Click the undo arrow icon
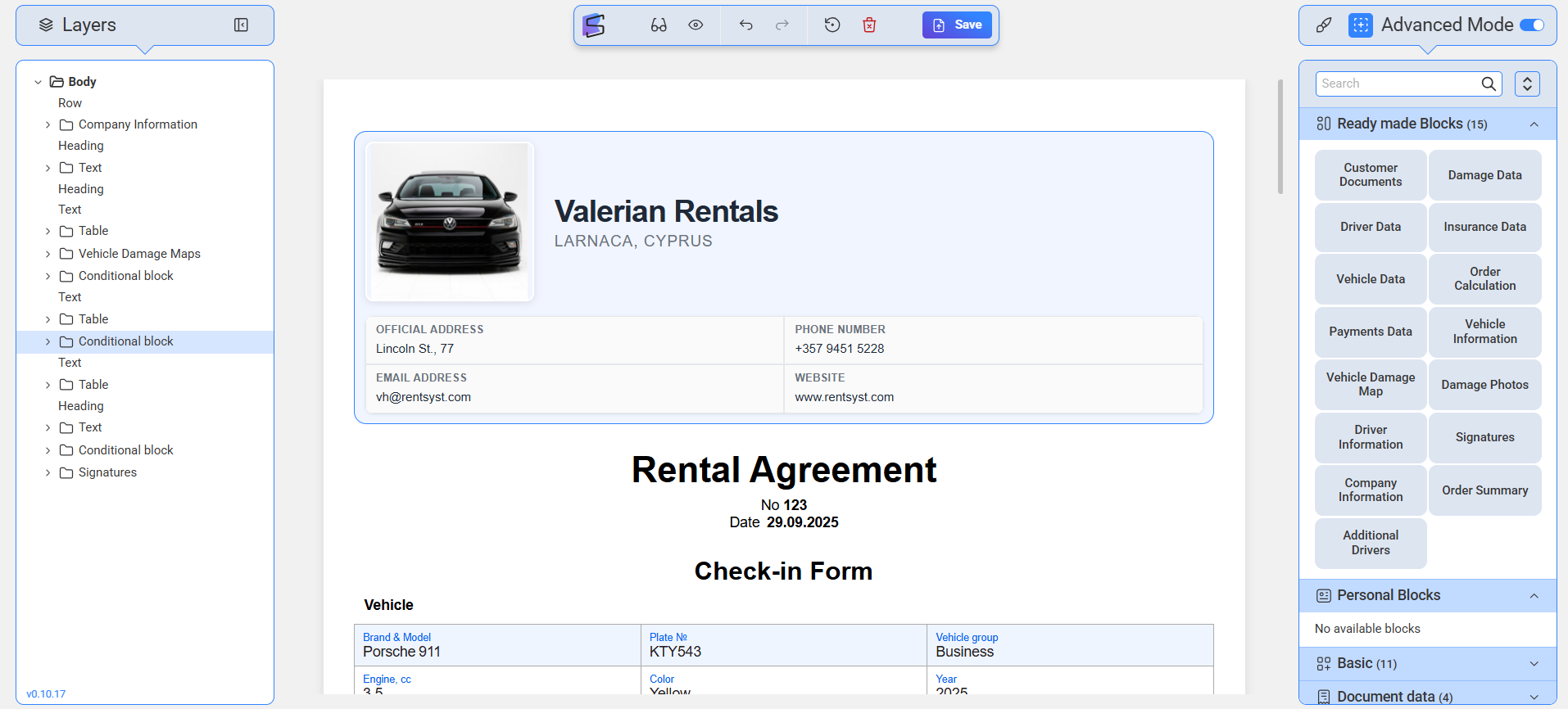The width and height of the screenshot is (1568, 709). click(x=745, y=25)
